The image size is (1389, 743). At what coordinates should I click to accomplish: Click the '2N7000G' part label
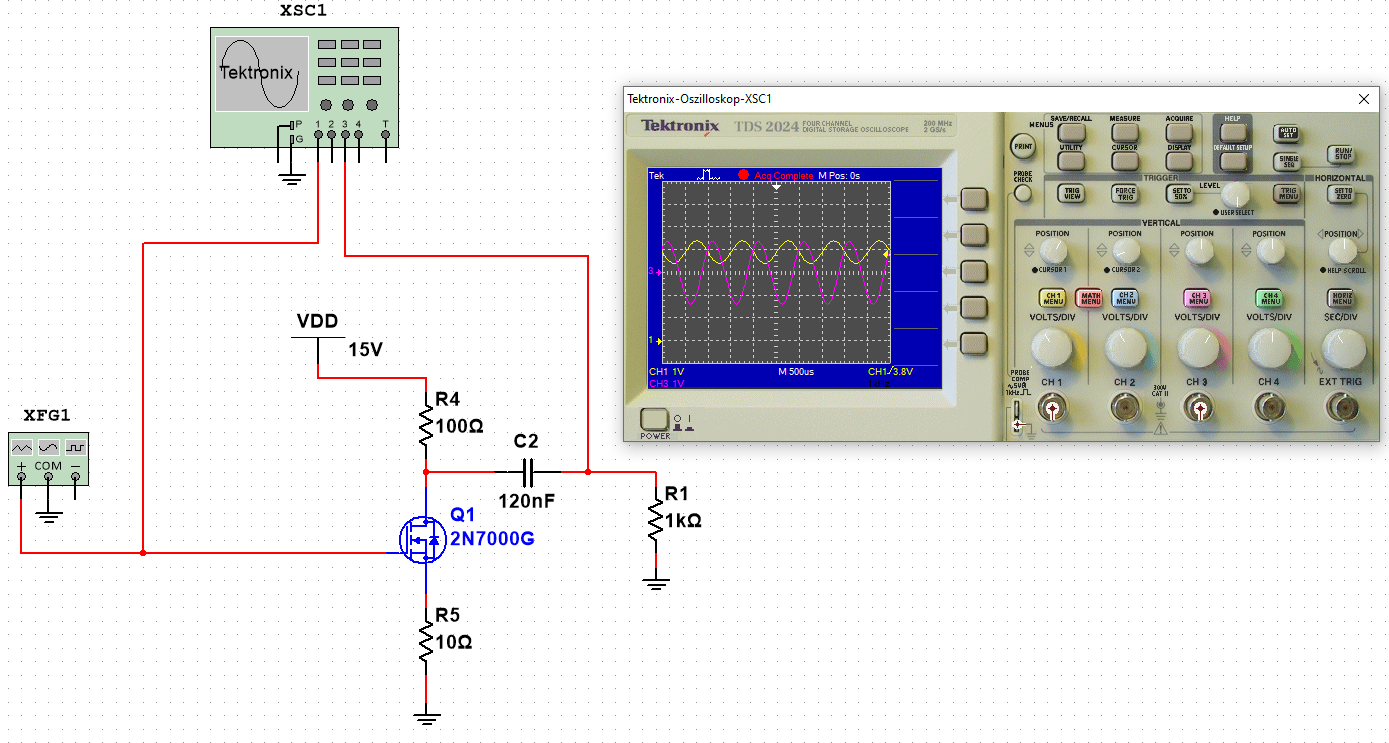coord(492,539)
